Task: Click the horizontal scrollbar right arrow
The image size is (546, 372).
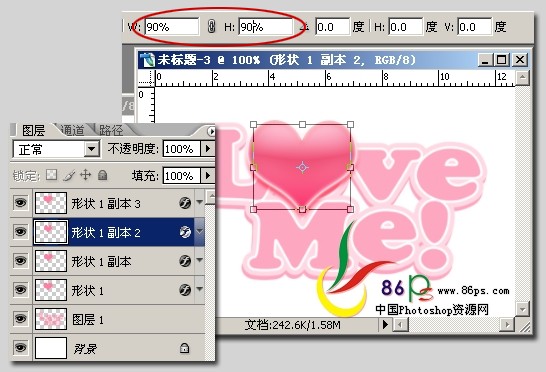Action: pyautogui.click(x=507, y=325)
